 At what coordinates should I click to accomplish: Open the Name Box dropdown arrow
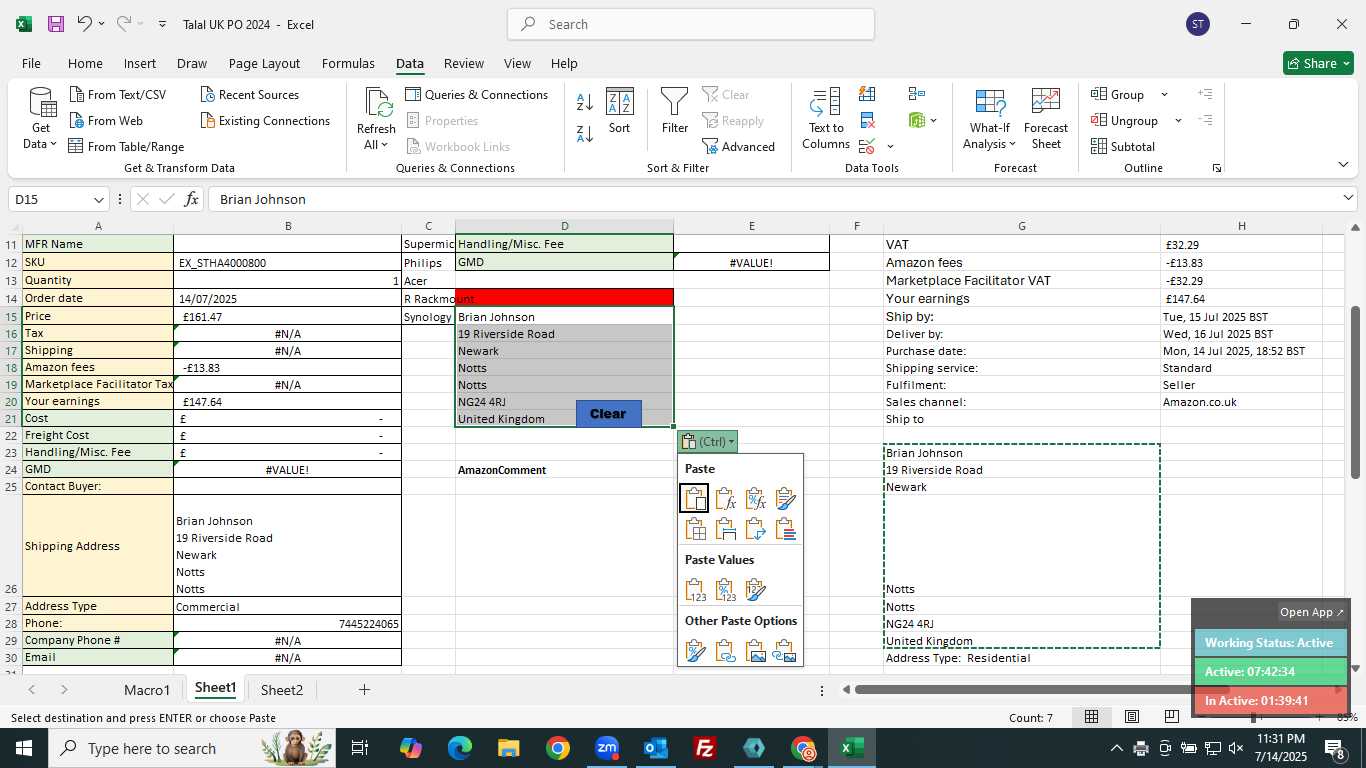click(x=98, y=200)
